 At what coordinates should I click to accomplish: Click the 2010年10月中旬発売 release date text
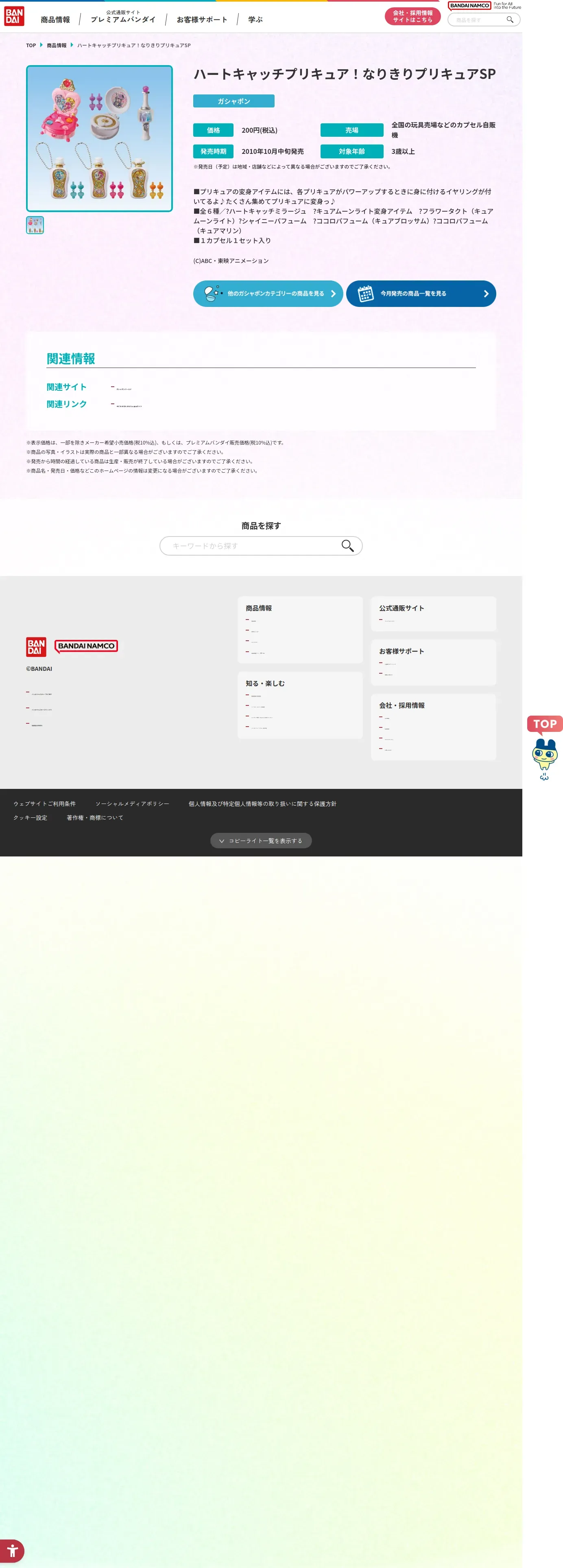pyautogui.click(x=273, y=151)
